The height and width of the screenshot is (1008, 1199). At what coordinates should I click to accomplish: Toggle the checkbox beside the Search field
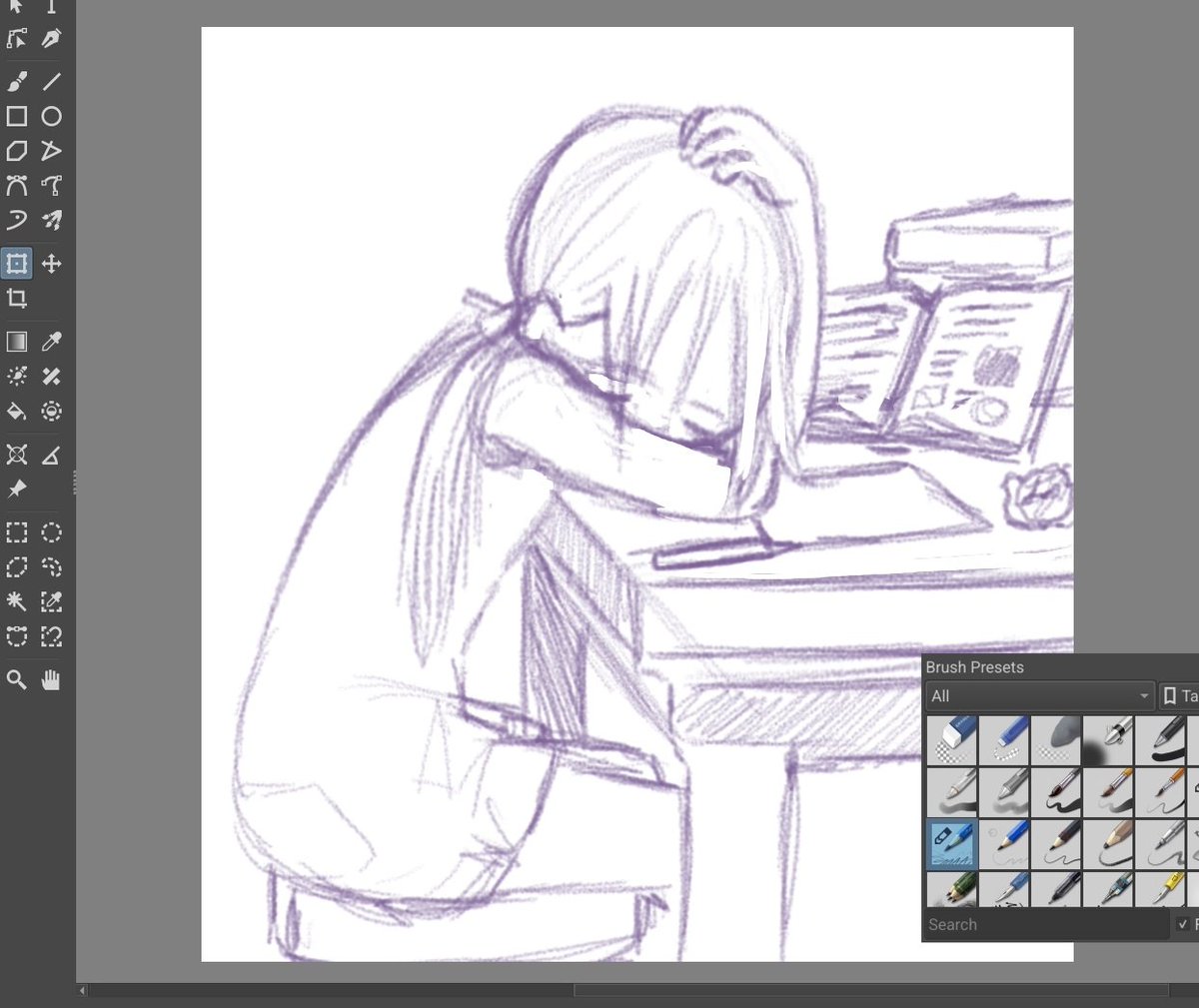click(1184, 925)
